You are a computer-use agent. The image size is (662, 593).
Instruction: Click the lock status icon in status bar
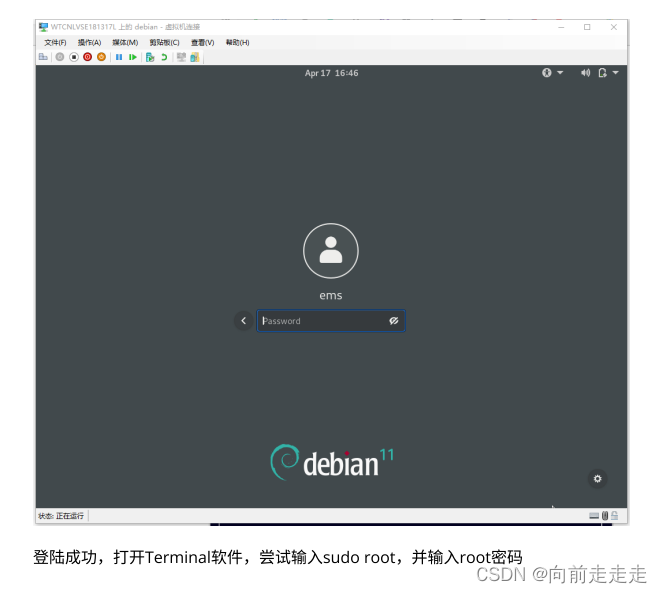615,516
